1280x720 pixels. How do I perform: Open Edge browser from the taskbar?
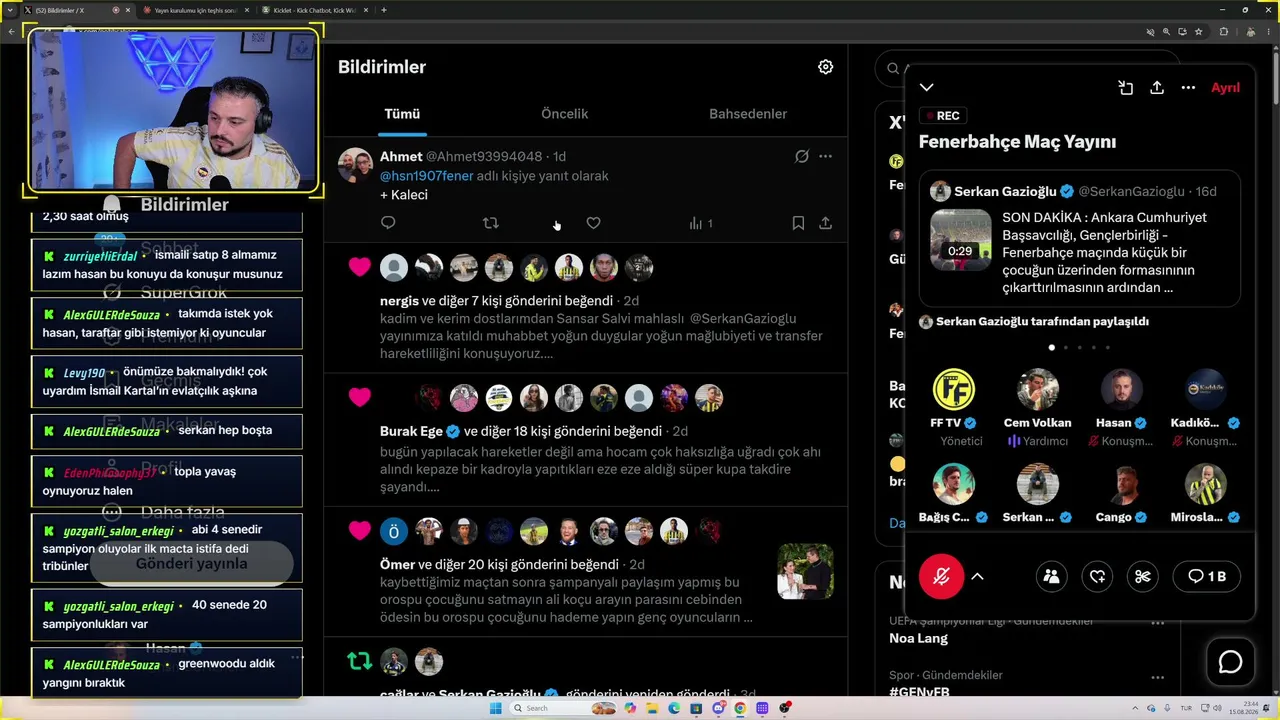(x=674, y=708)
